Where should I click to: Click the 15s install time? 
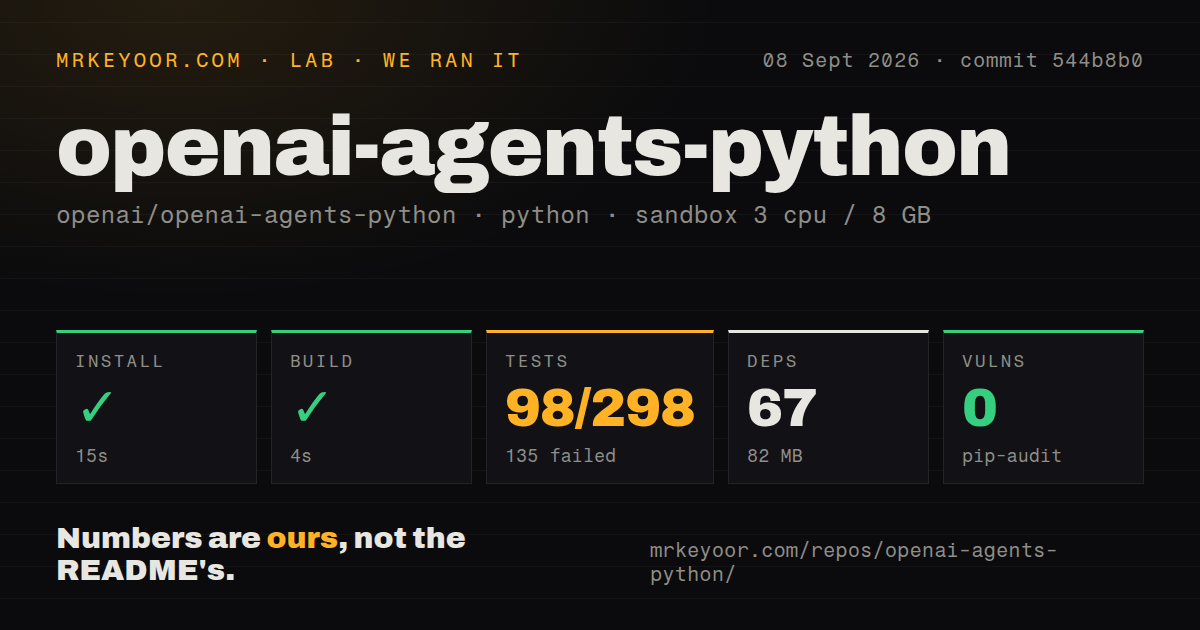point(92,456)
